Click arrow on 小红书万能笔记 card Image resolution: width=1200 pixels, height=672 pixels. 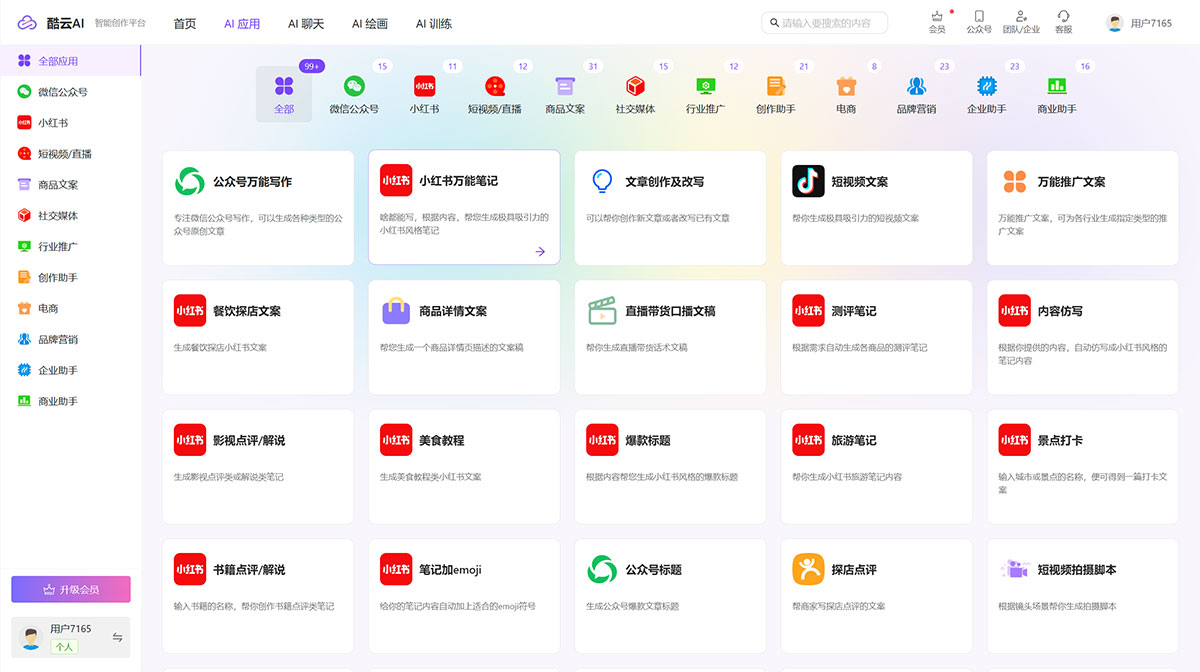click(x=540, y=252)
